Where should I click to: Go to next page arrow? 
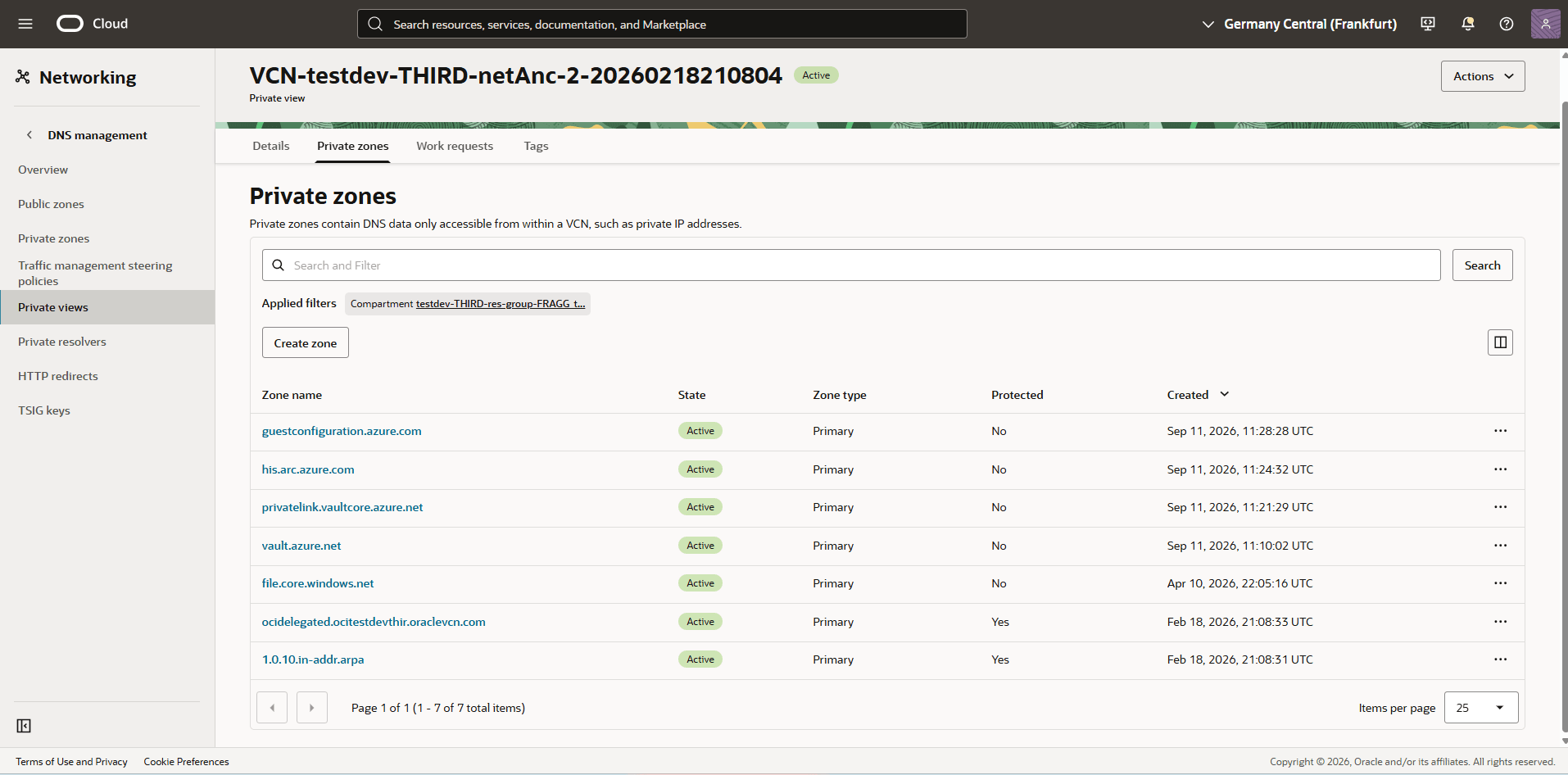(x=311, y=708)
